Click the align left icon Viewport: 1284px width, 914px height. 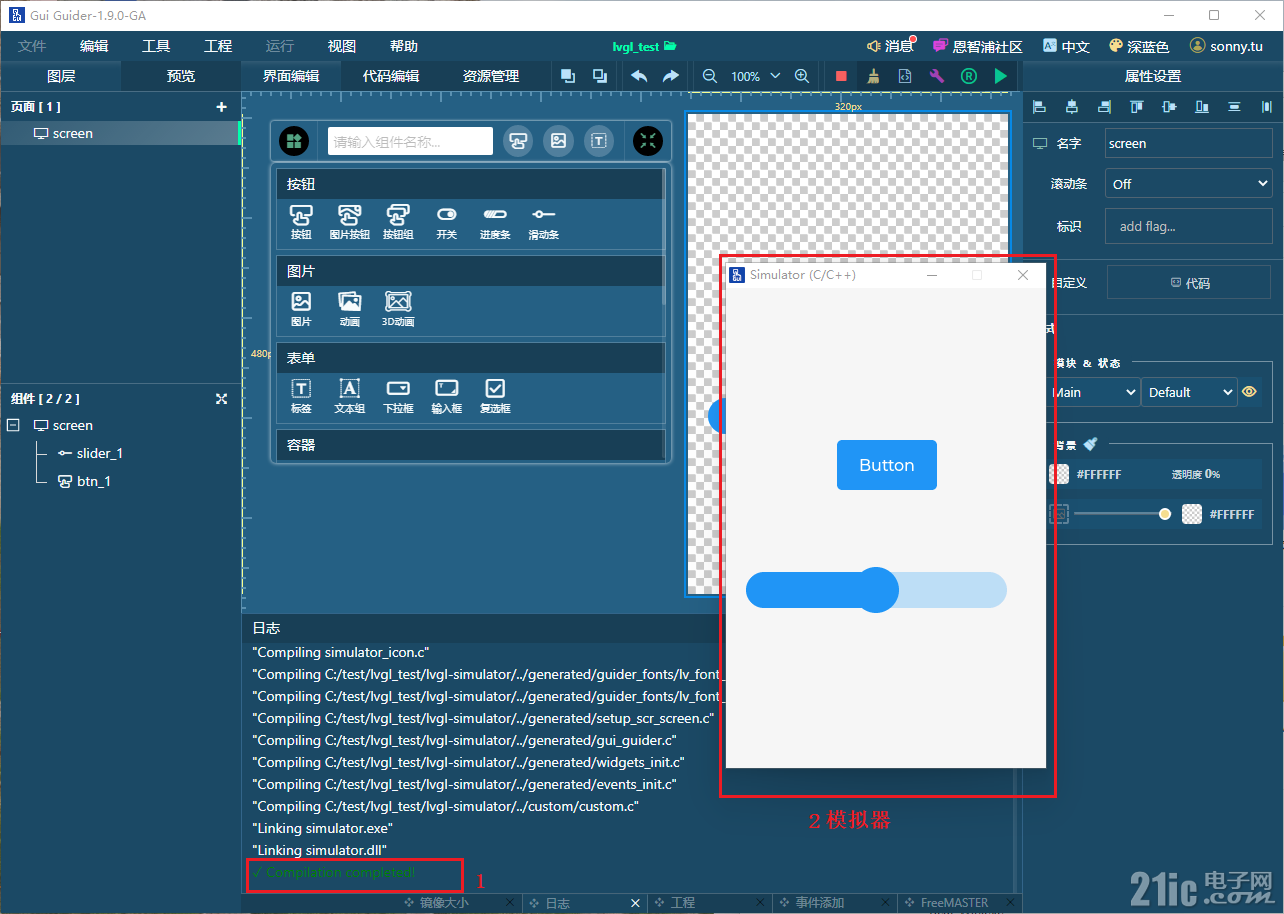pos(1040,107)
